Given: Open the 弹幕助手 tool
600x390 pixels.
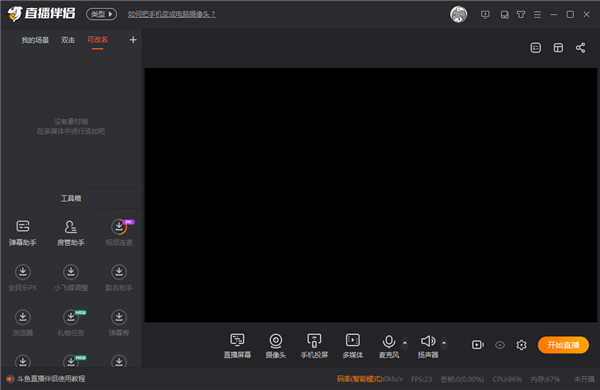Looking at the screenshot, I should (x=23, y=233).
